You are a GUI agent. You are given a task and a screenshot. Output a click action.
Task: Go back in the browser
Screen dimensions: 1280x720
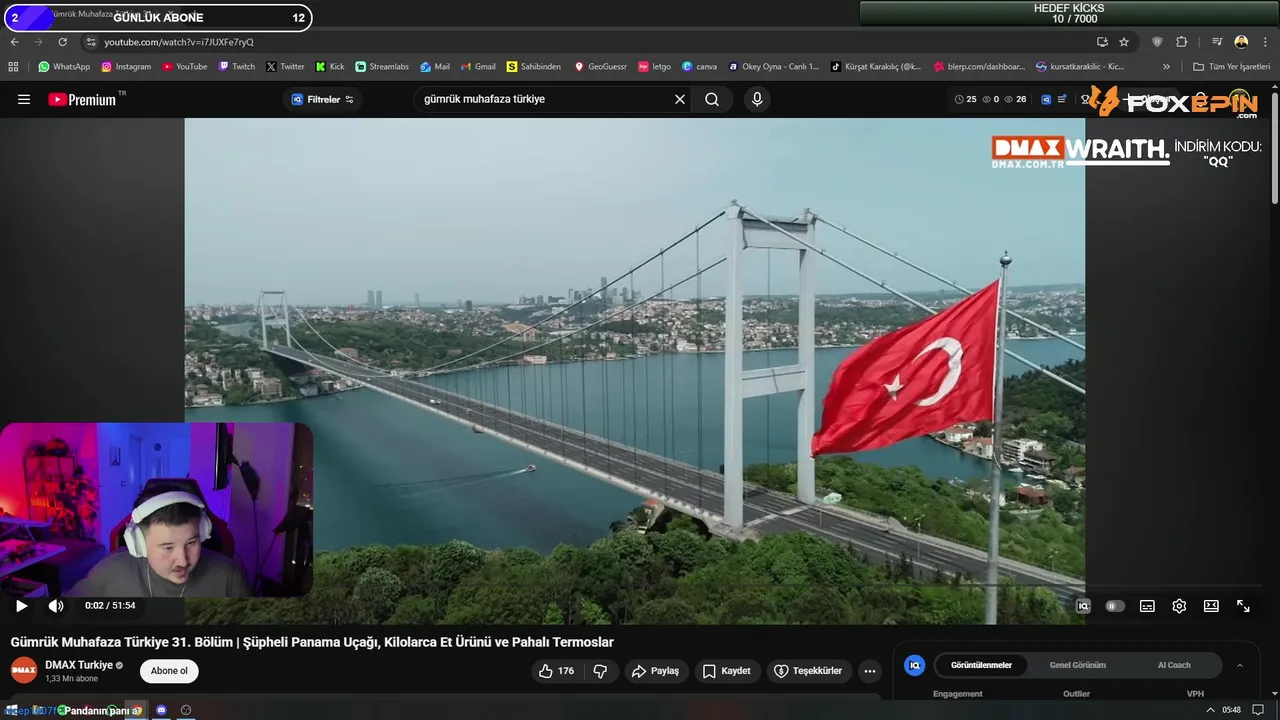click(14, 42)
